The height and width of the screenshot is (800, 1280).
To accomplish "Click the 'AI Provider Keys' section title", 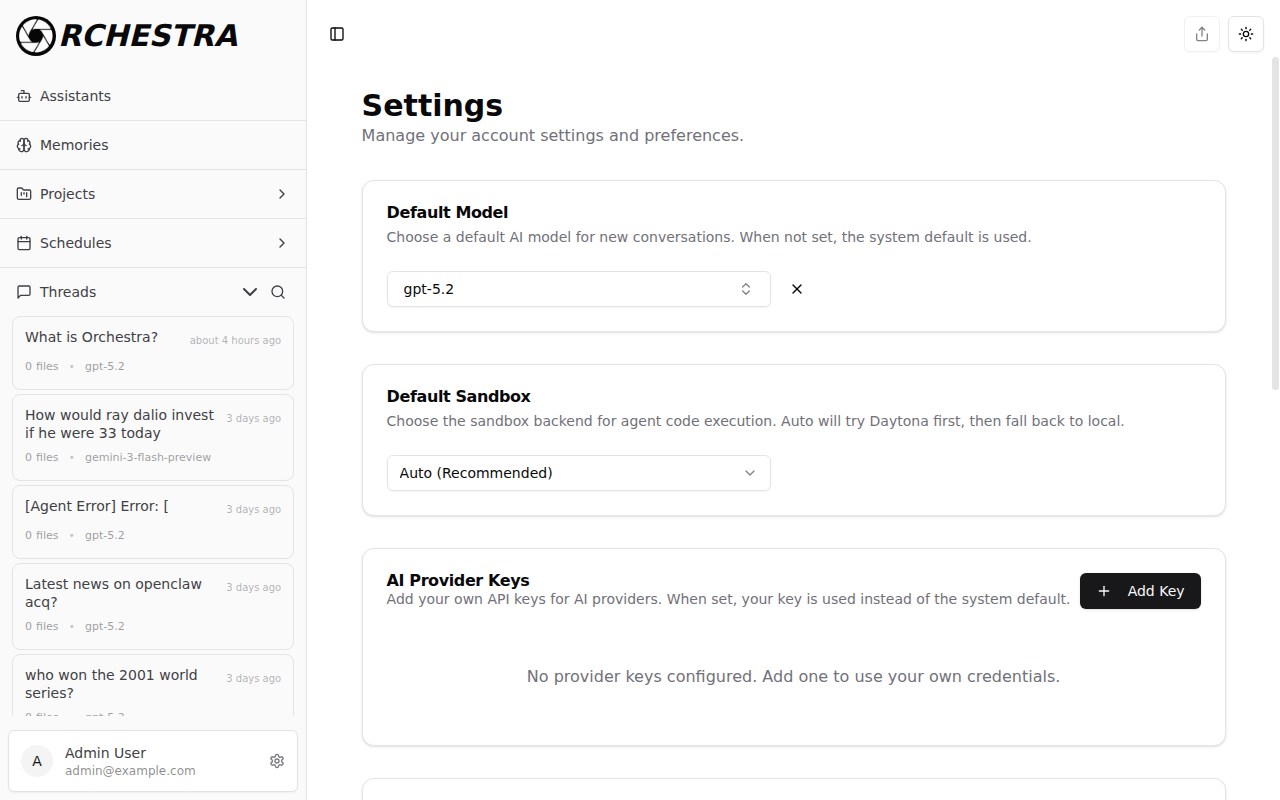I will (x=458, y=580).
